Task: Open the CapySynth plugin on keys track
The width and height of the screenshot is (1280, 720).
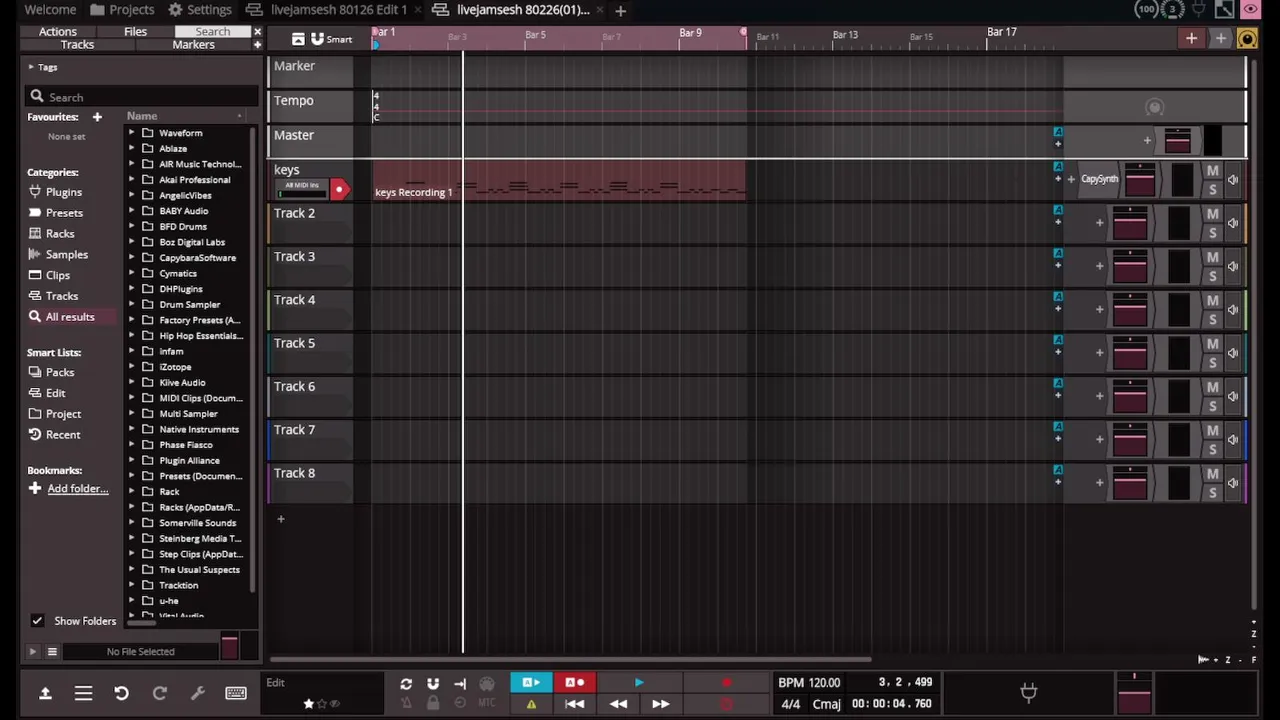Action: click(1099, 180)
